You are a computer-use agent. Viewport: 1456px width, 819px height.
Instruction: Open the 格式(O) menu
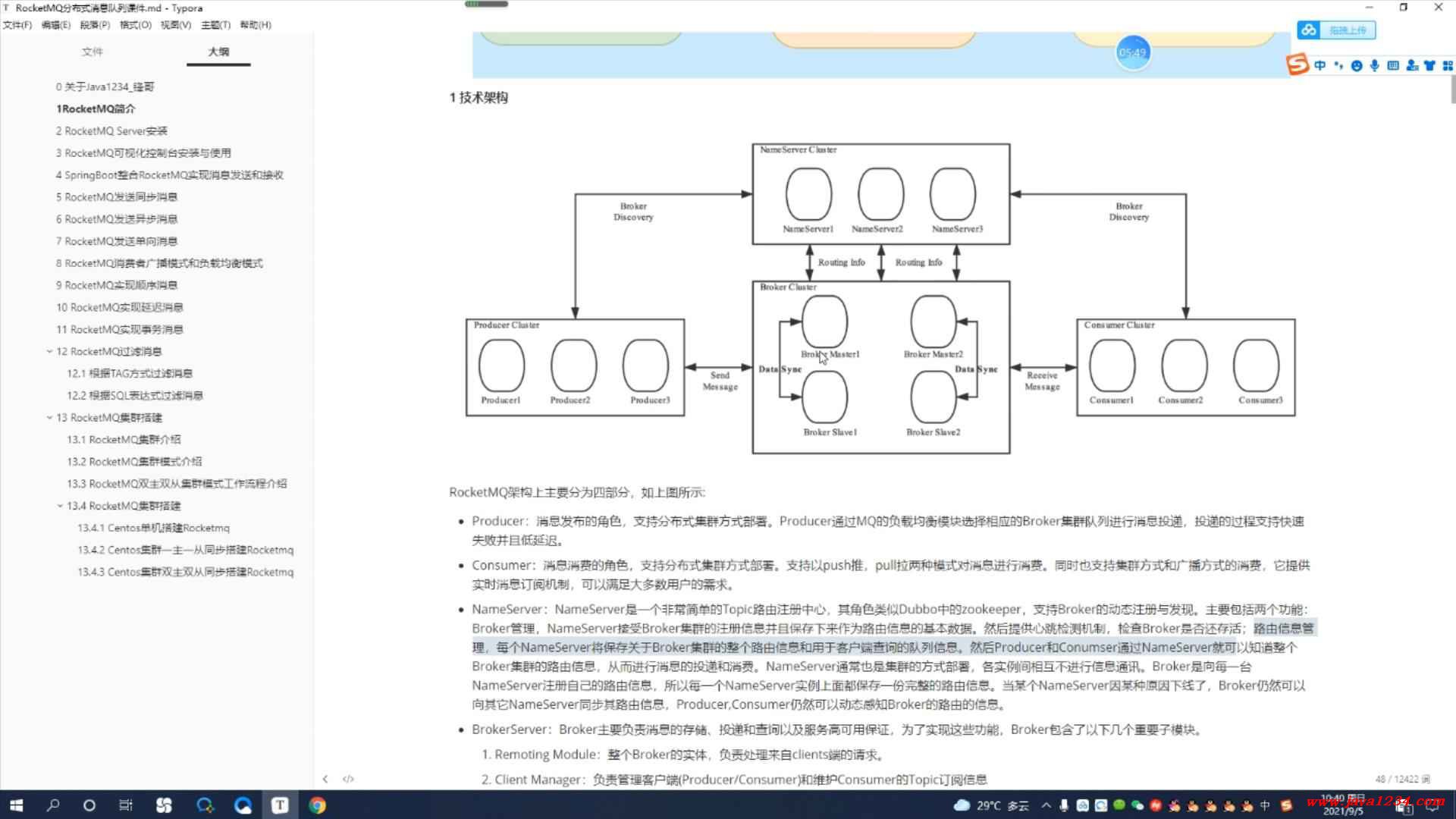136,25
